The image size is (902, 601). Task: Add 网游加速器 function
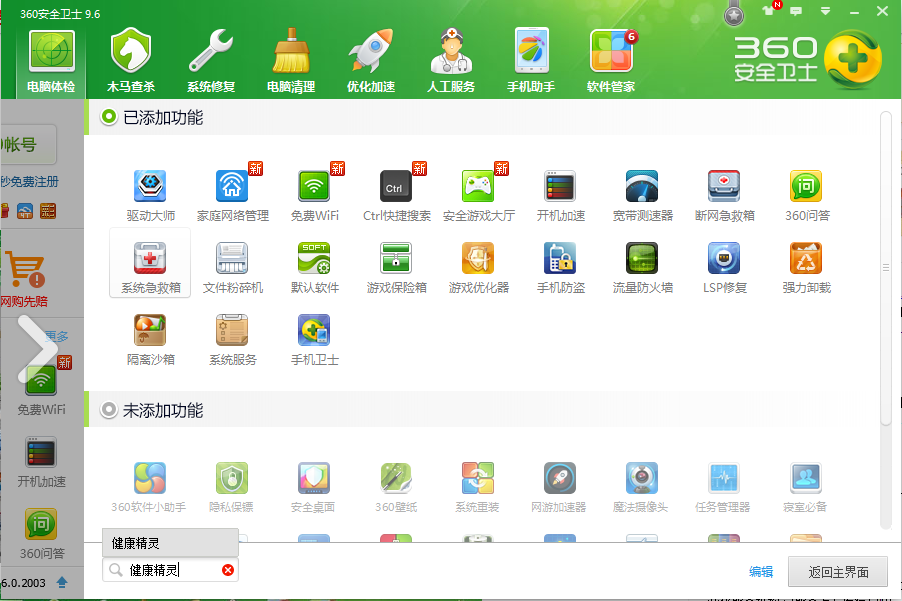pos(559,488)
